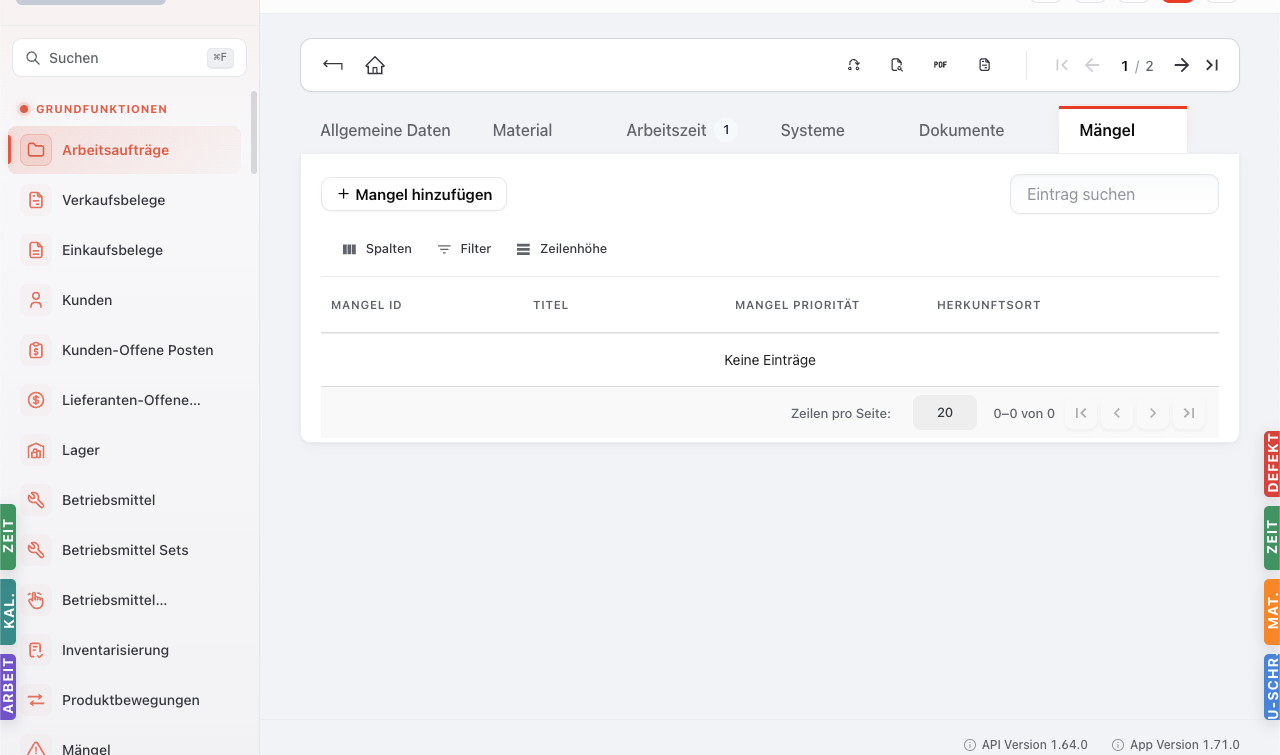Open document preview magnifier icon

coord(897,65)
